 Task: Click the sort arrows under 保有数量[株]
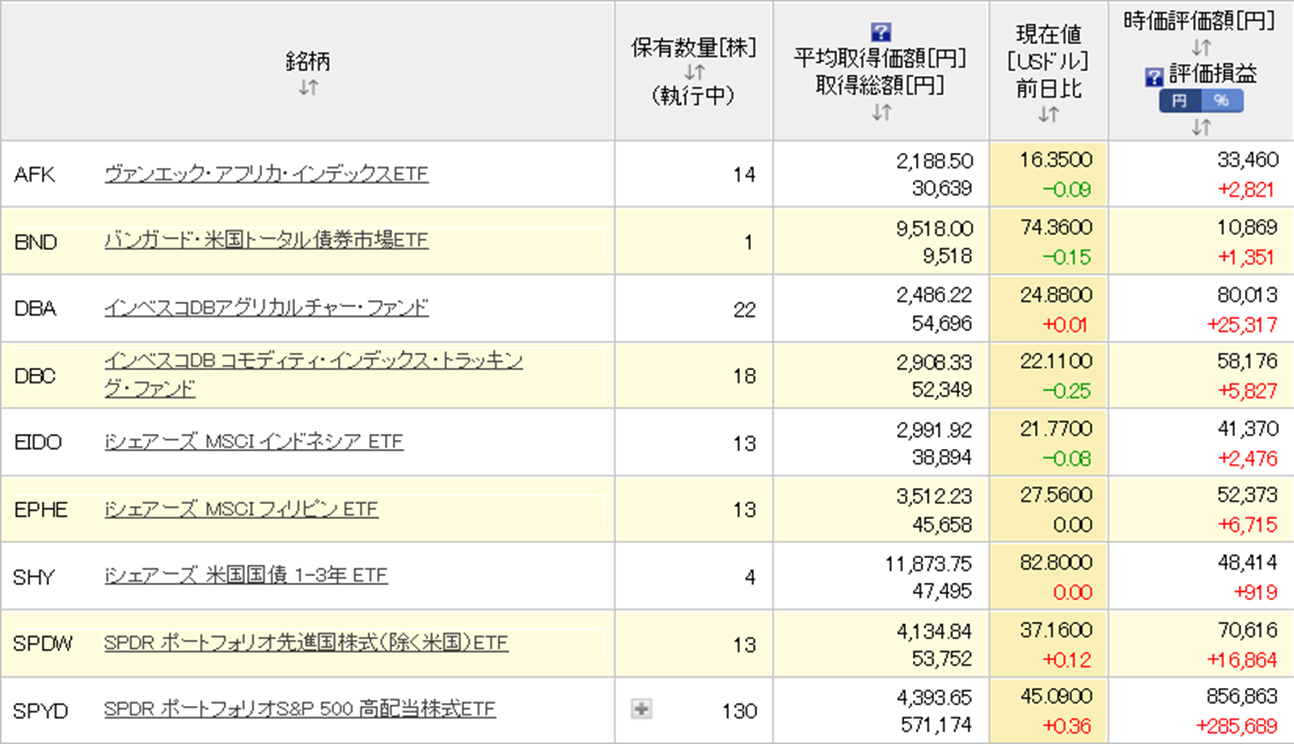click(x=694, y=72)
